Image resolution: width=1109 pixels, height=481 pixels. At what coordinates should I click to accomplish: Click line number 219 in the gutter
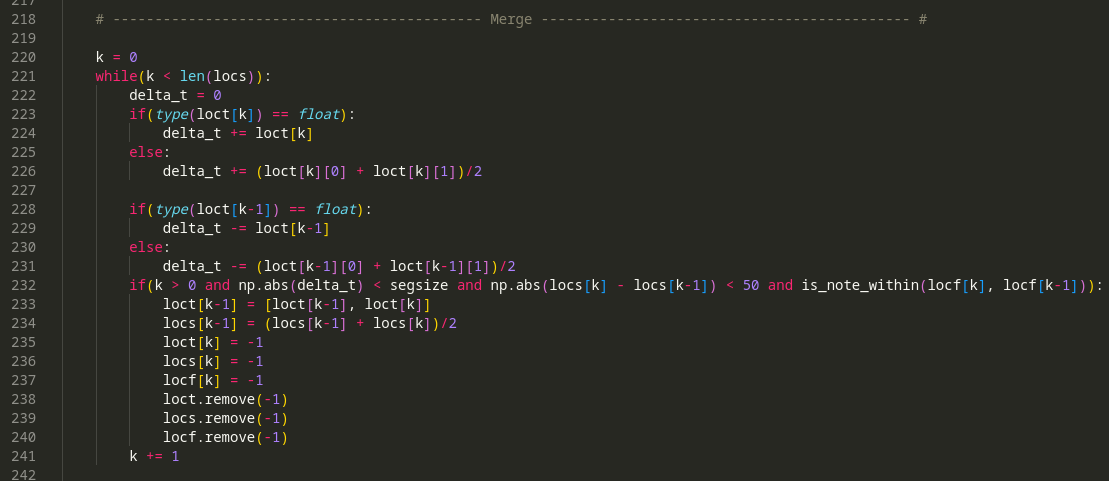pos(23,38)
